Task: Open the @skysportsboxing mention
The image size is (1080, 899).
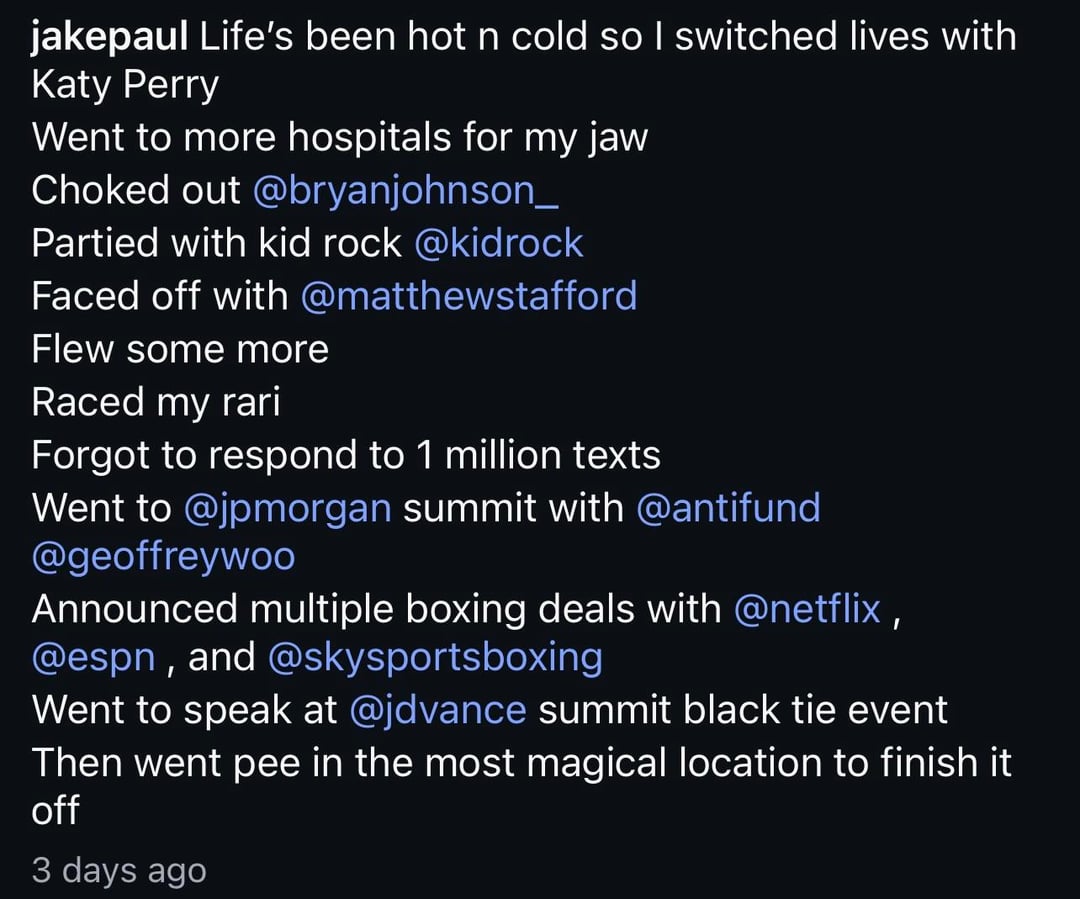Action: tap(435, 658)
